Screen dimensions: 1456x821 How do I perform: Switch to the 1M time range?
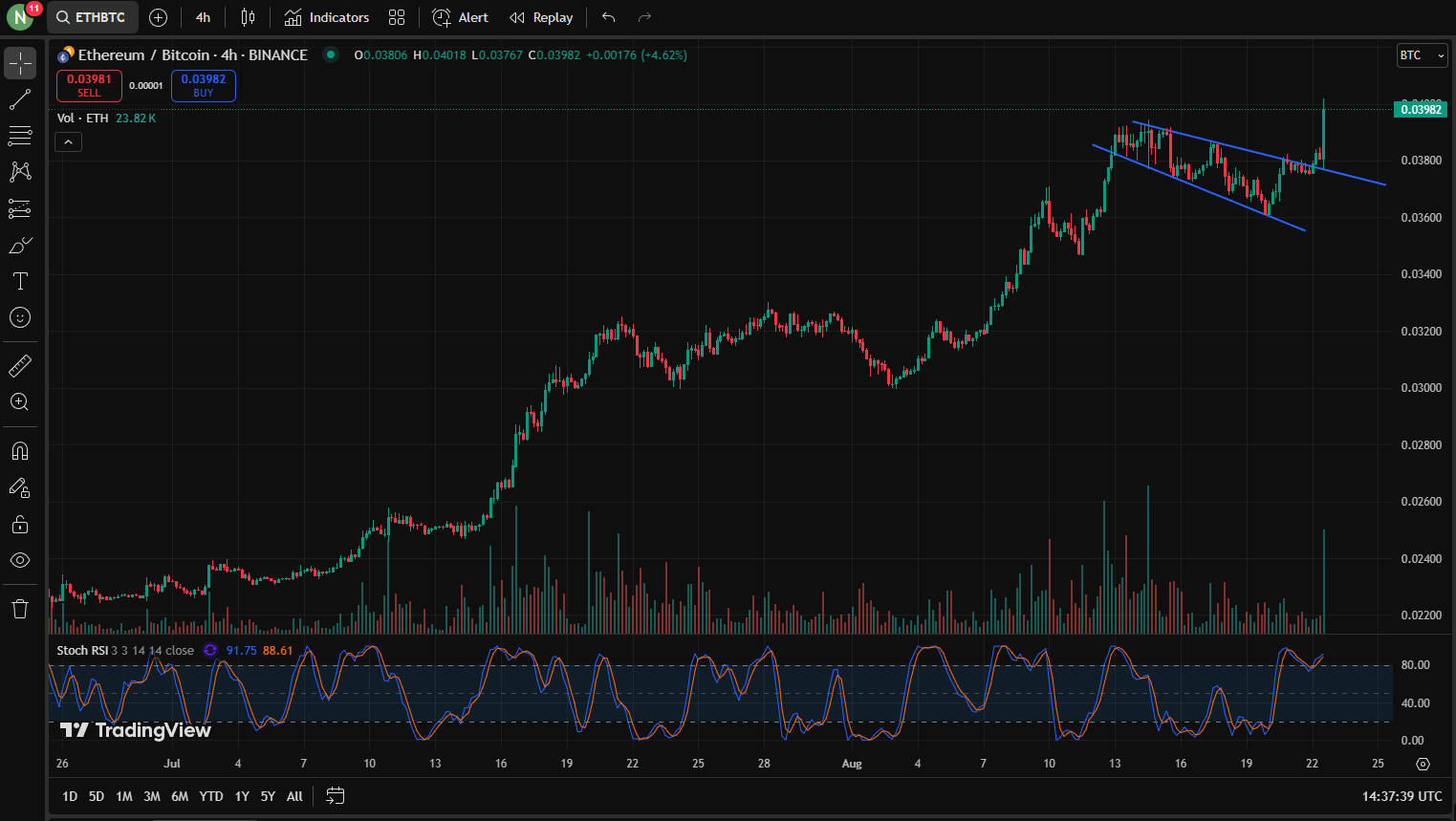pos(123,796)
